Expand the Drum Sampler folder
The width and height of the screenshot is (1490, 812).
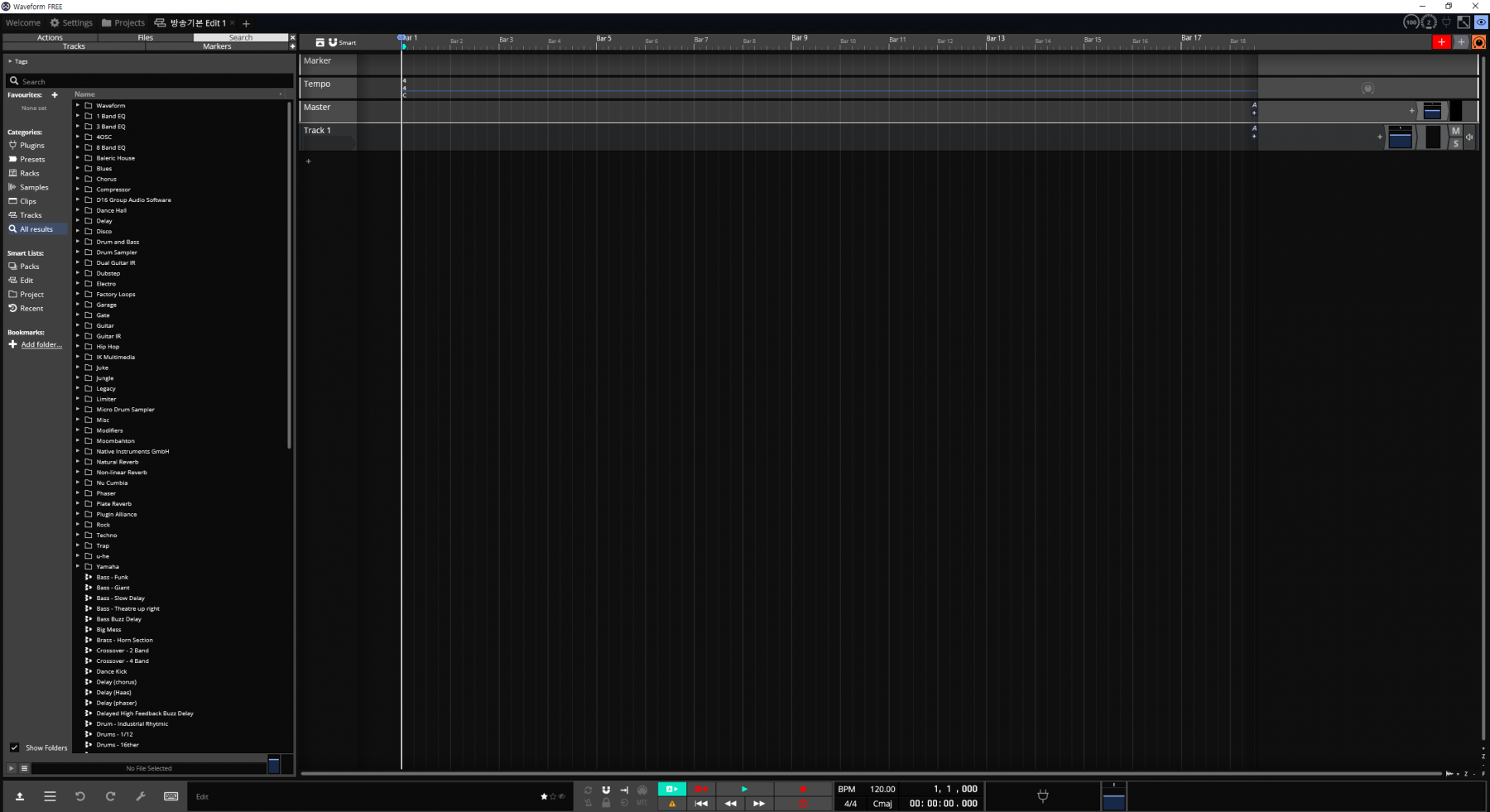coord(78,252)
